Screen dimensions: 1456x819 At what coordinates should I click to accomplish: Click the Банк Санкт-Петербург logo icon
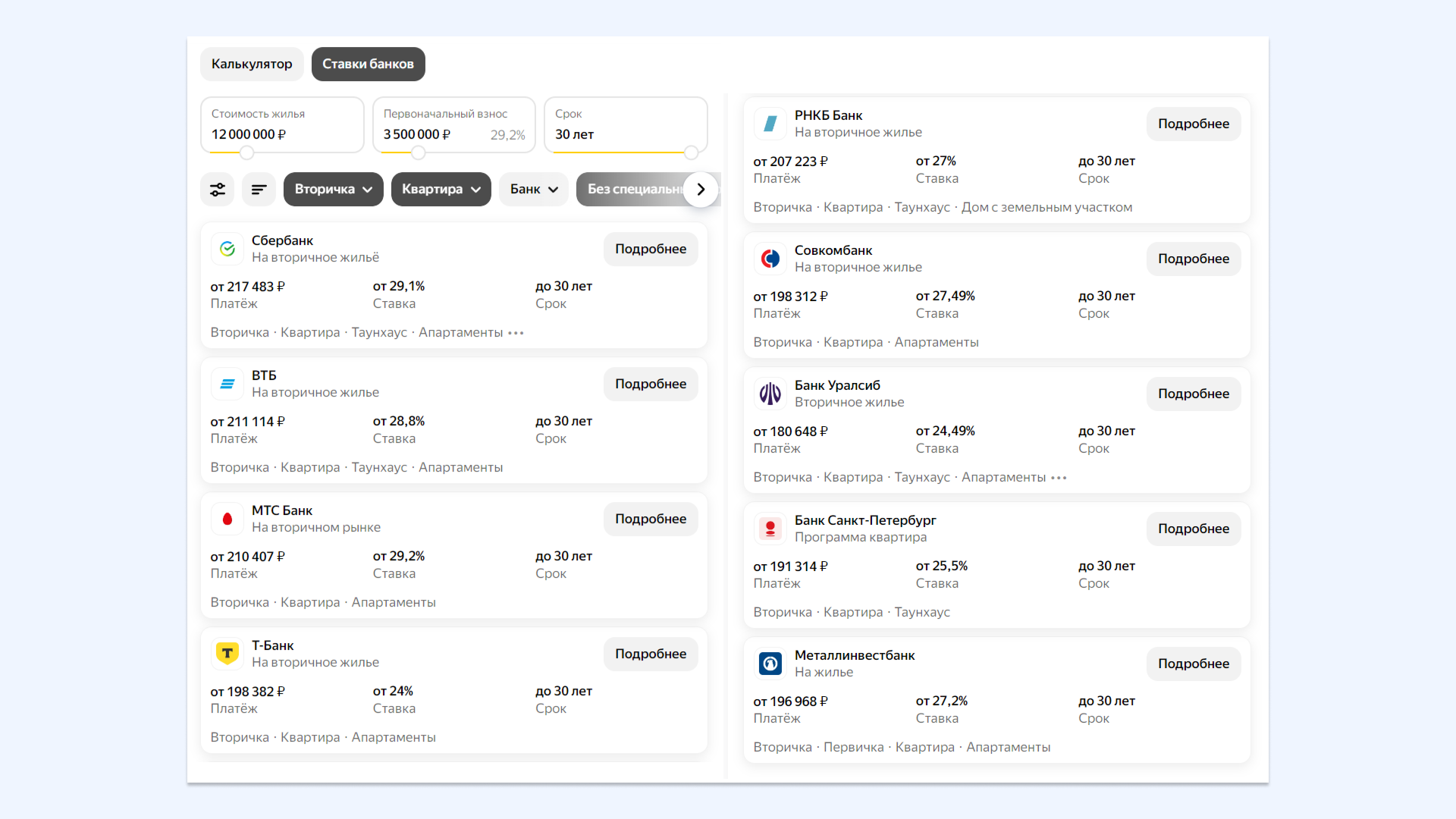pyautogui.click(x=770, y=529)
